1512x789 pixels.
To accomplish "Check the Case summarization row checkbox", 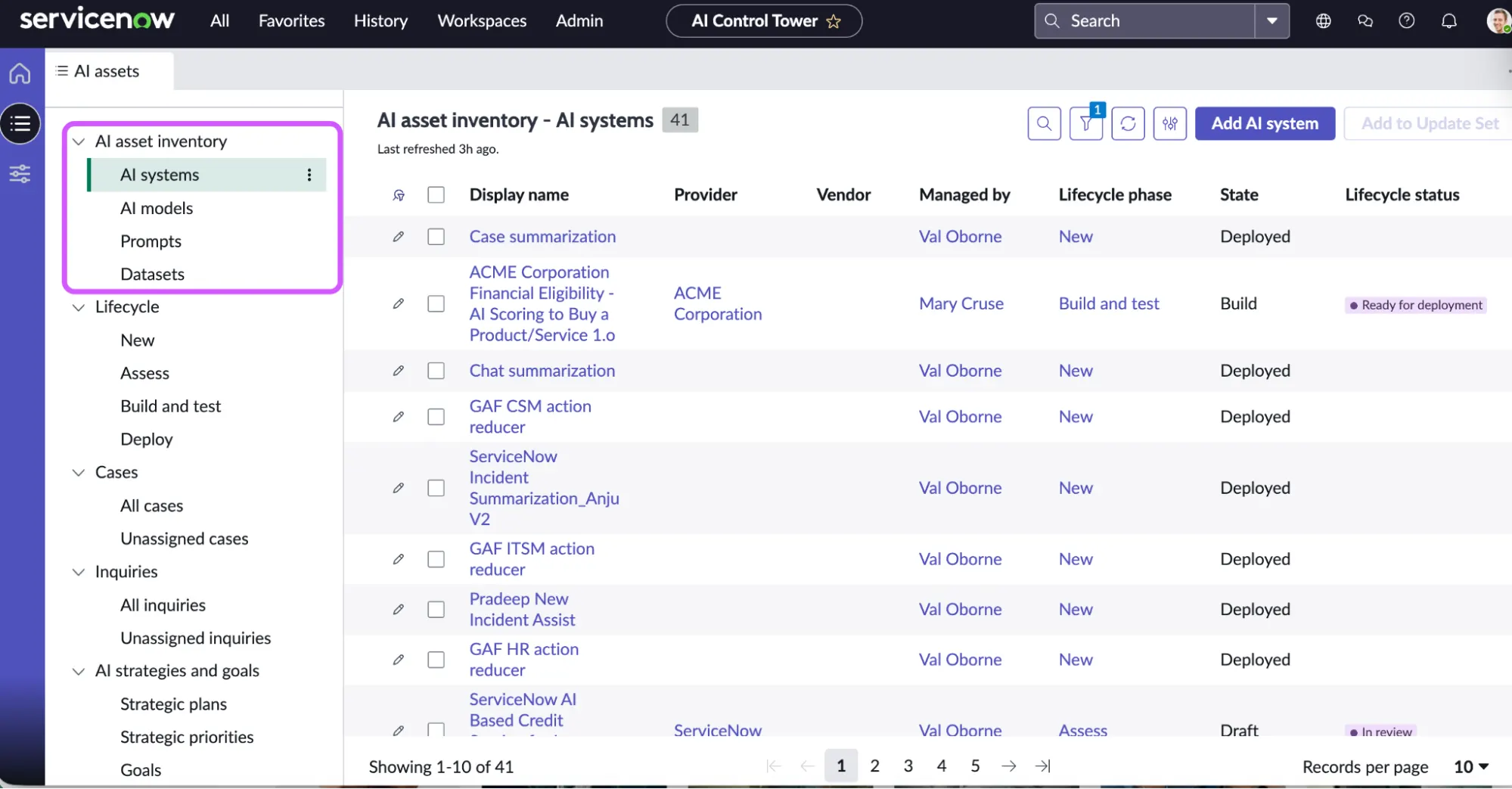I will pyautogui.click(x=436, y=237).
